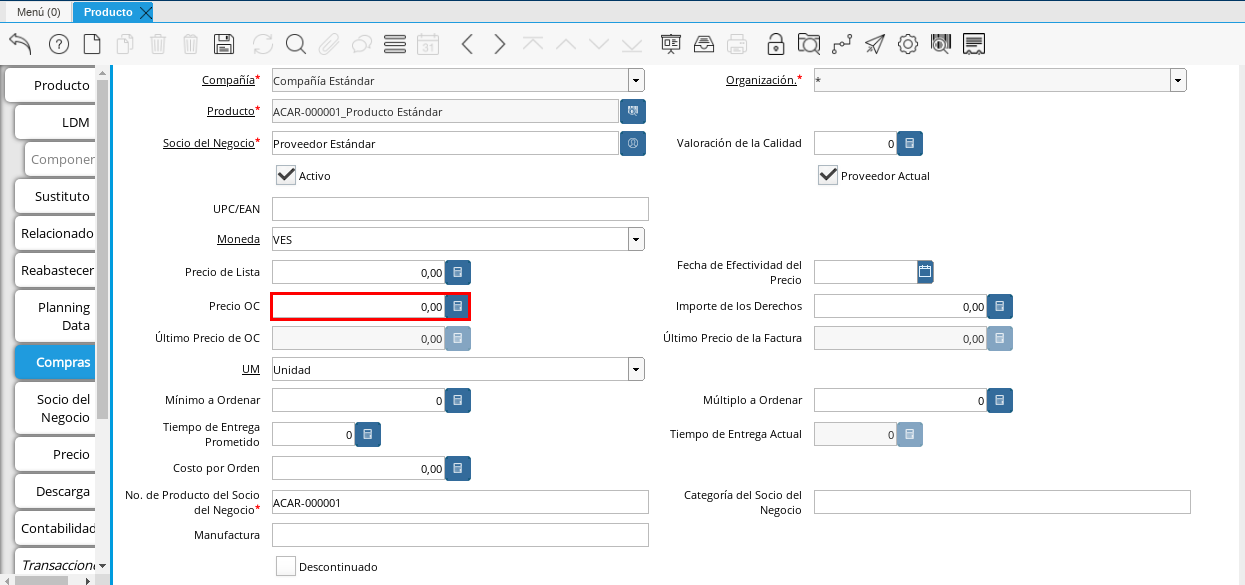The width and height of the screenshot is (1245, 585).
Task: Expand the Moneda dropdown
Action: (636, 240)
